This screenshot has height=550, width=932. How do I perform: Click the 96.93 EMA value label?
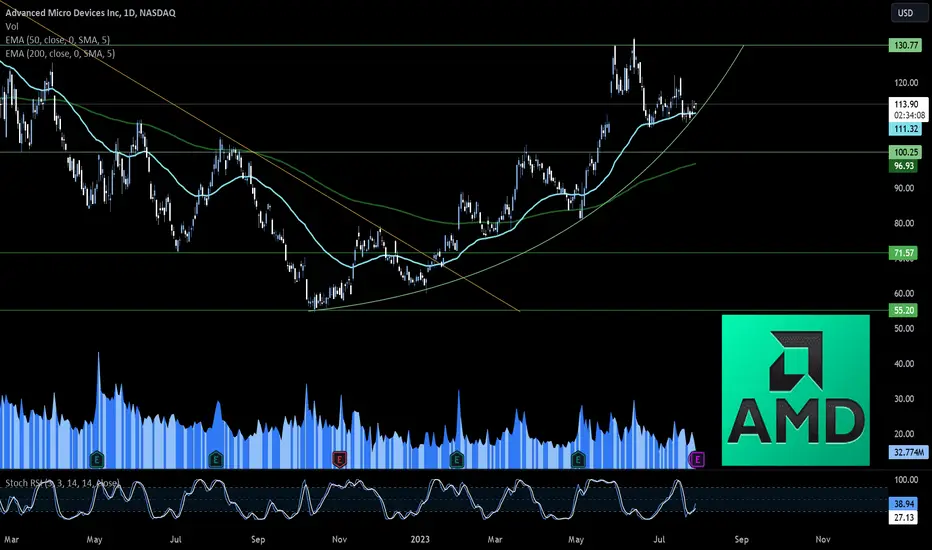coord(904,166)
